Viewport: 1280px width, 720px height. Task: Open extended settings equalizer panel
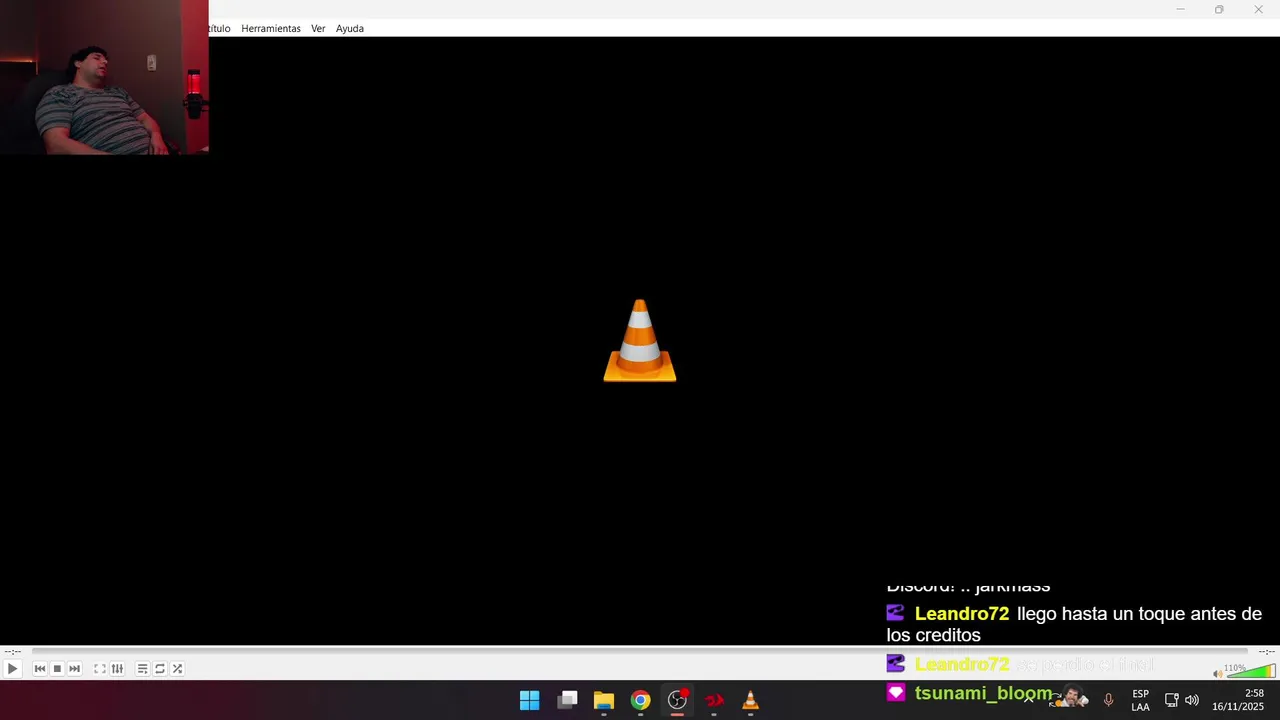[117, 669]
